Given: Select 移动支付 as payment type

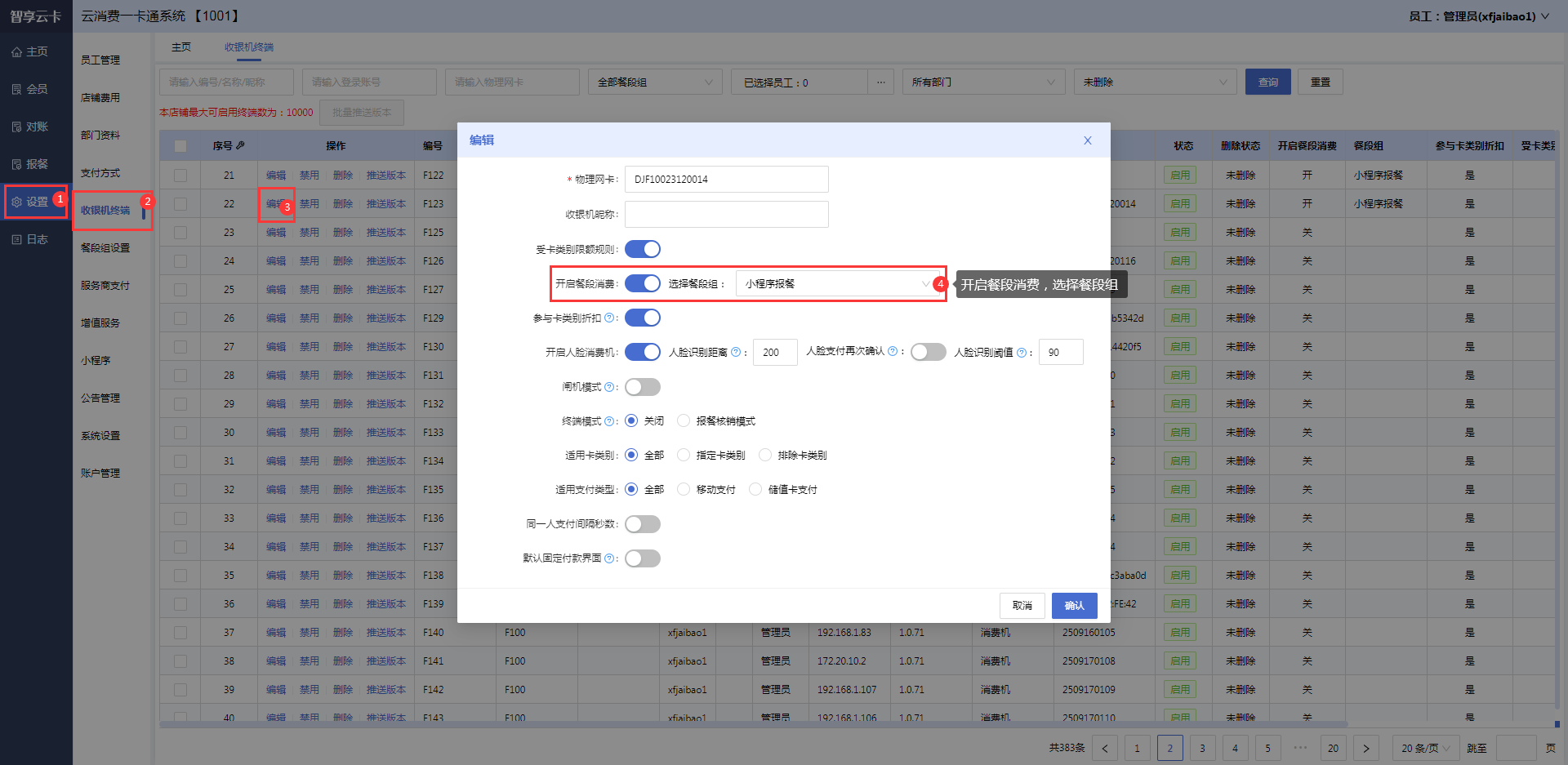Looking at the screenshot, I should tap(684, 490).
